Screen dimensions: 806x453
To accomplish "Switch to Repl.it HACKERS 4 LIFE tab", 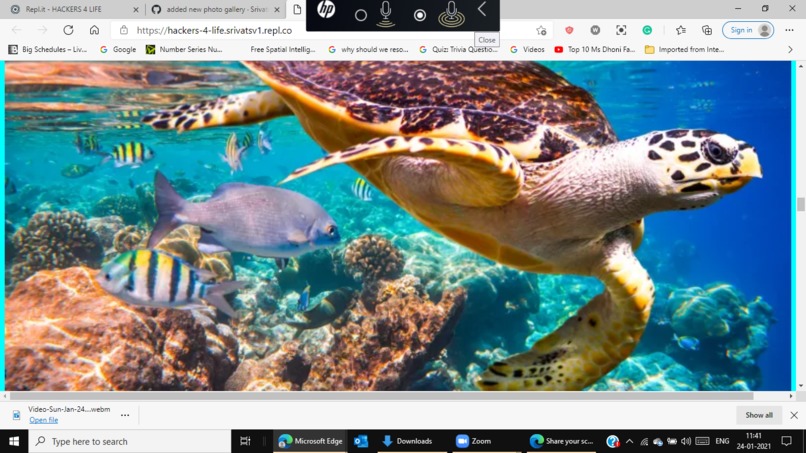I will (x=75, y=9).
